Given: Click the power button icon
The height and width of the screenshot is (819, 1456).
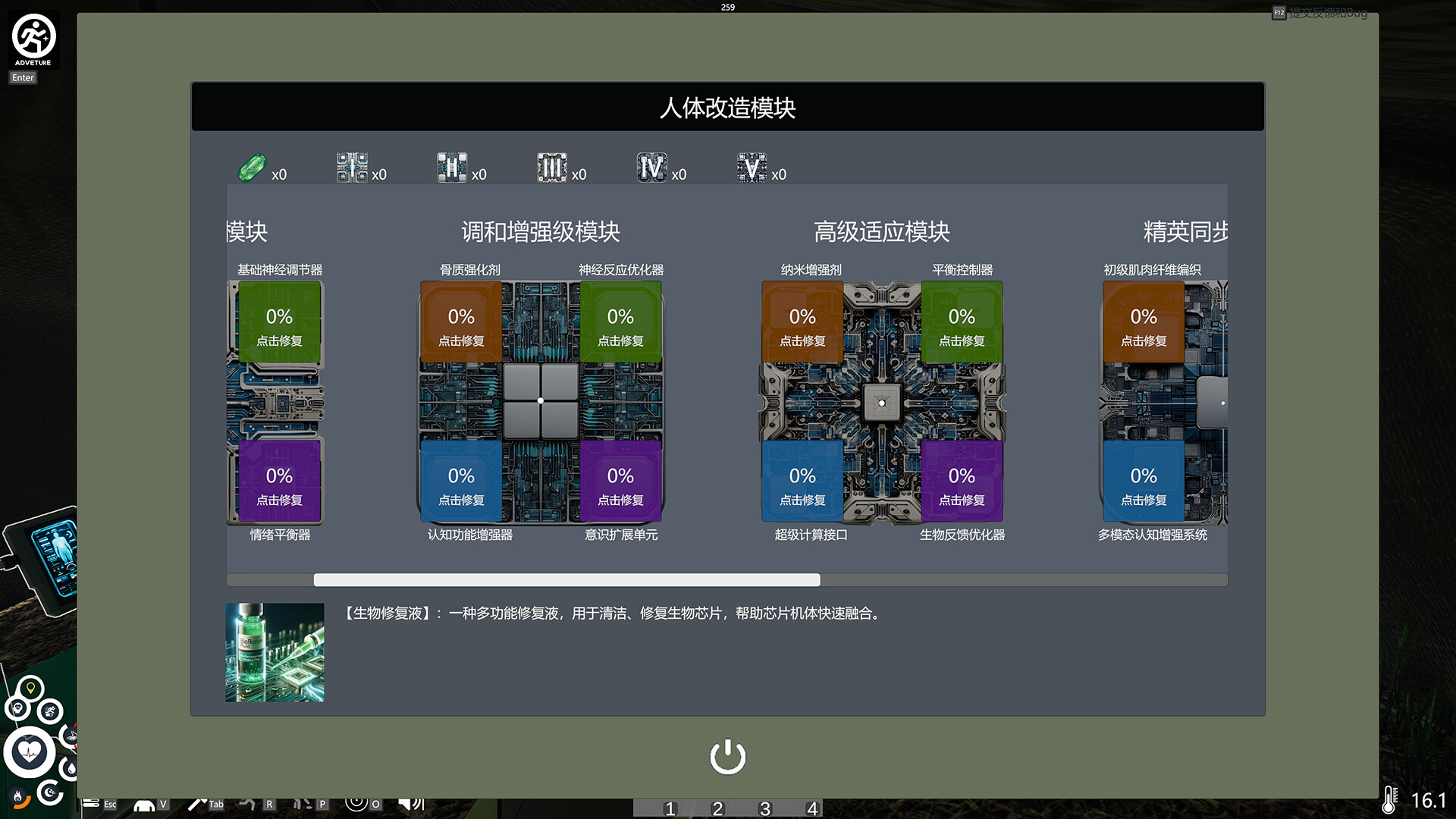Looking at the screenshot, I should [x=727, y=757].
